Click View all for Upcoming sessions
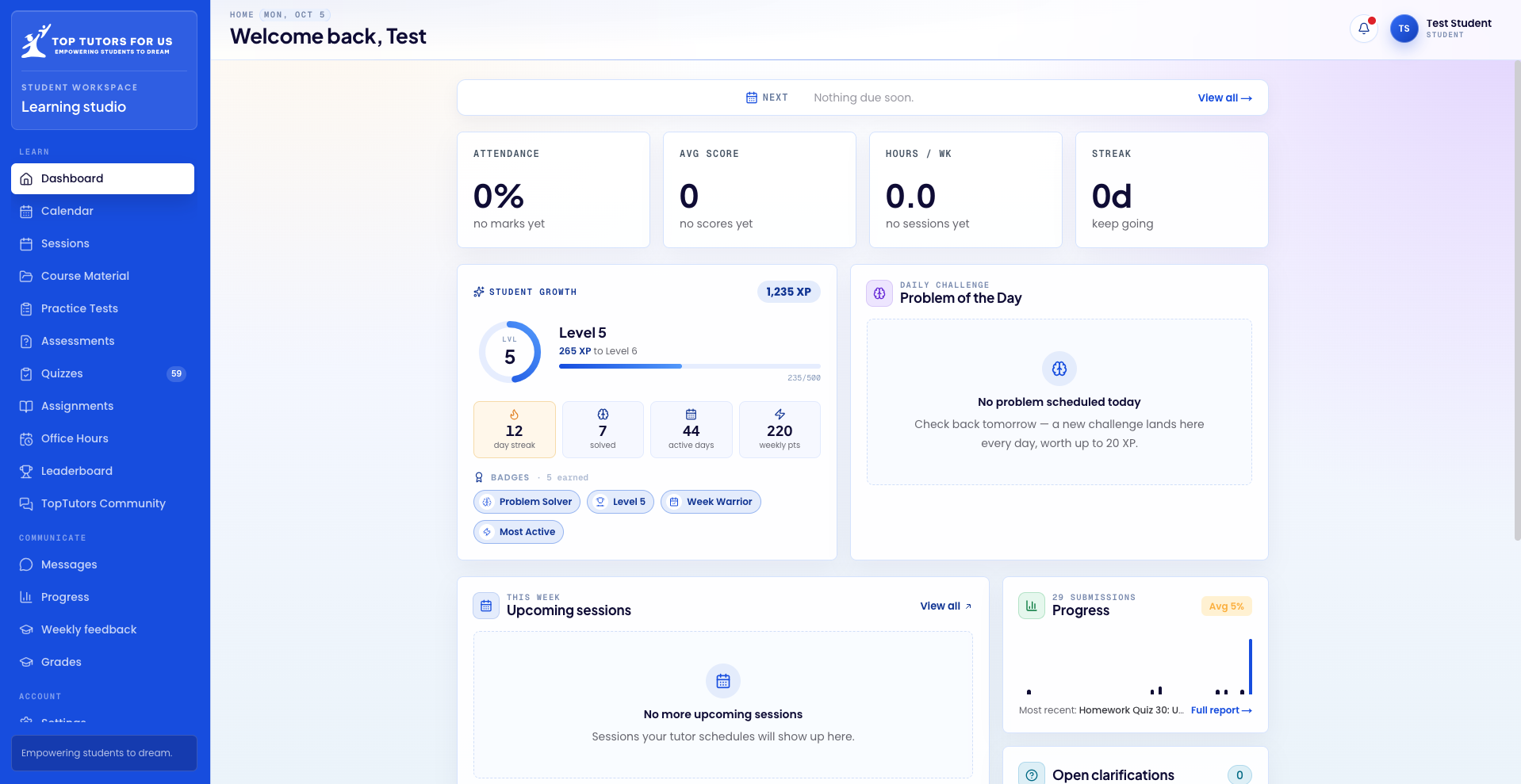 (945, 606)
